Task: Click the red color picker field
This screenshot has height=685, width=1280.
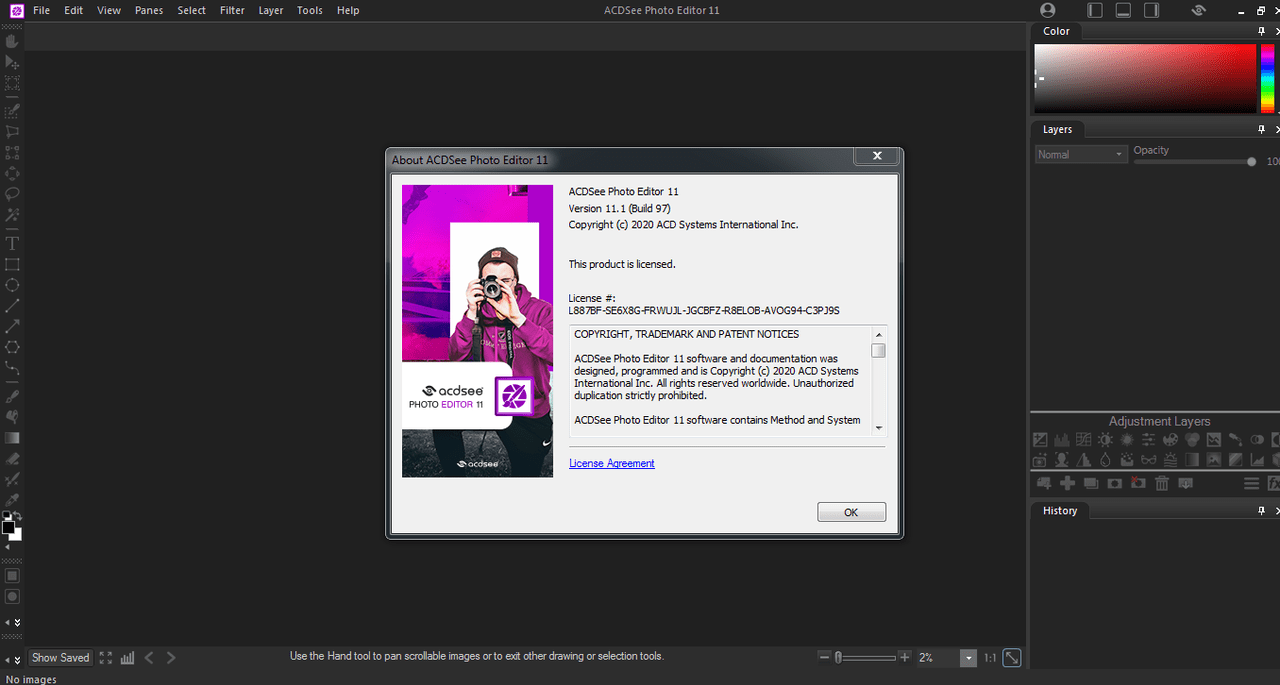Action: pyautogui.click(x=1145, y=78)
